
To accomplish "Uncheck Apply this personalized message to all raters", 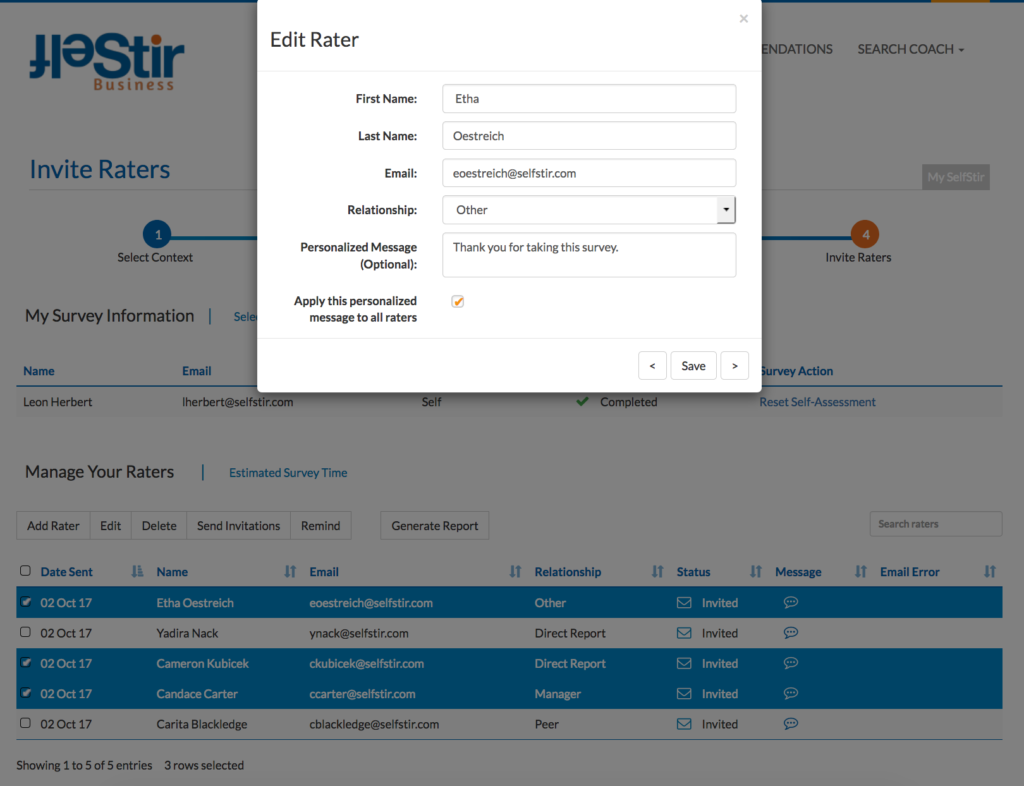I will click(458, 302).
